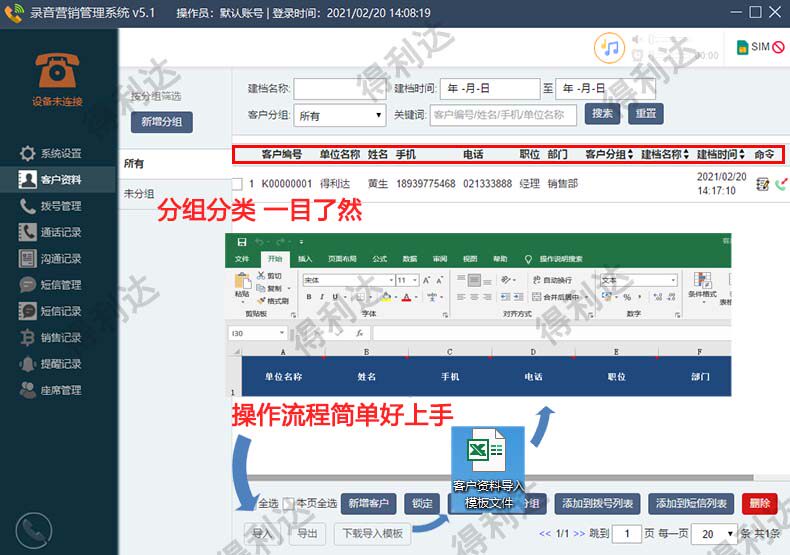The image size is (790, 555).
Task: Click the fx insert function icon in Excel
Action: tap(359, 333)
